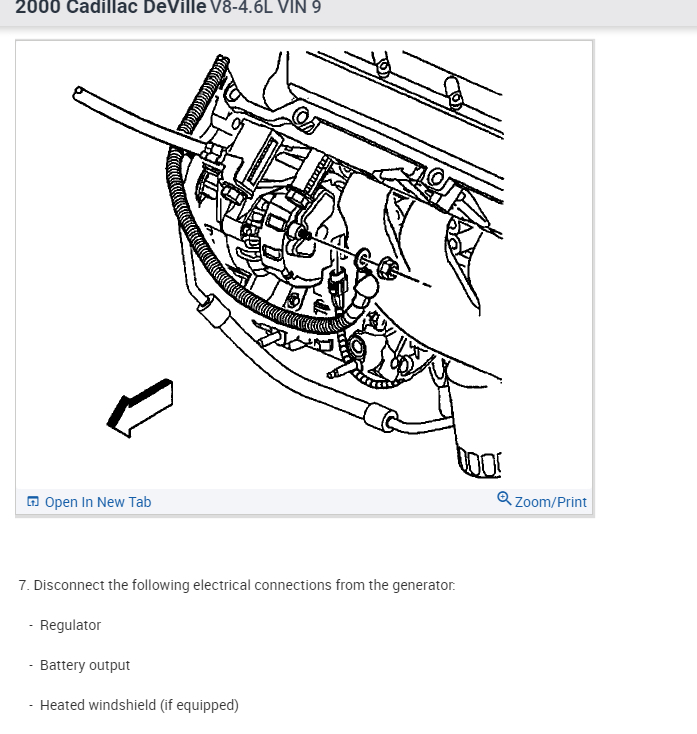The height and width of the screenshot is (734, 697).
Task: Select the Battery output list item
Action: click(85, 665)
